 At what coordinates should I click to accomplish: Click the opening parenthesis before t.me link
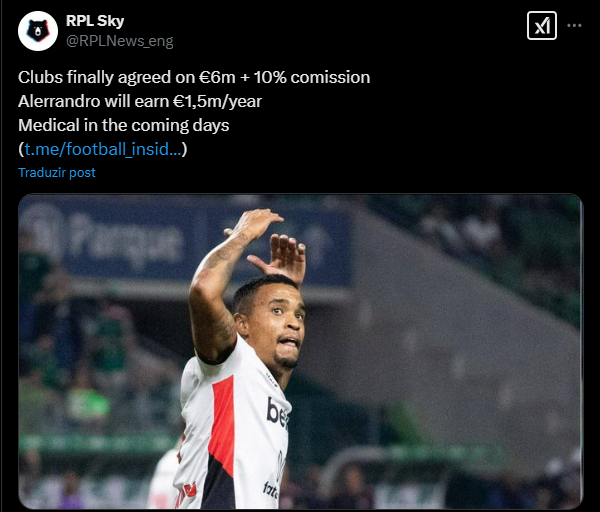tap(21, 149)
